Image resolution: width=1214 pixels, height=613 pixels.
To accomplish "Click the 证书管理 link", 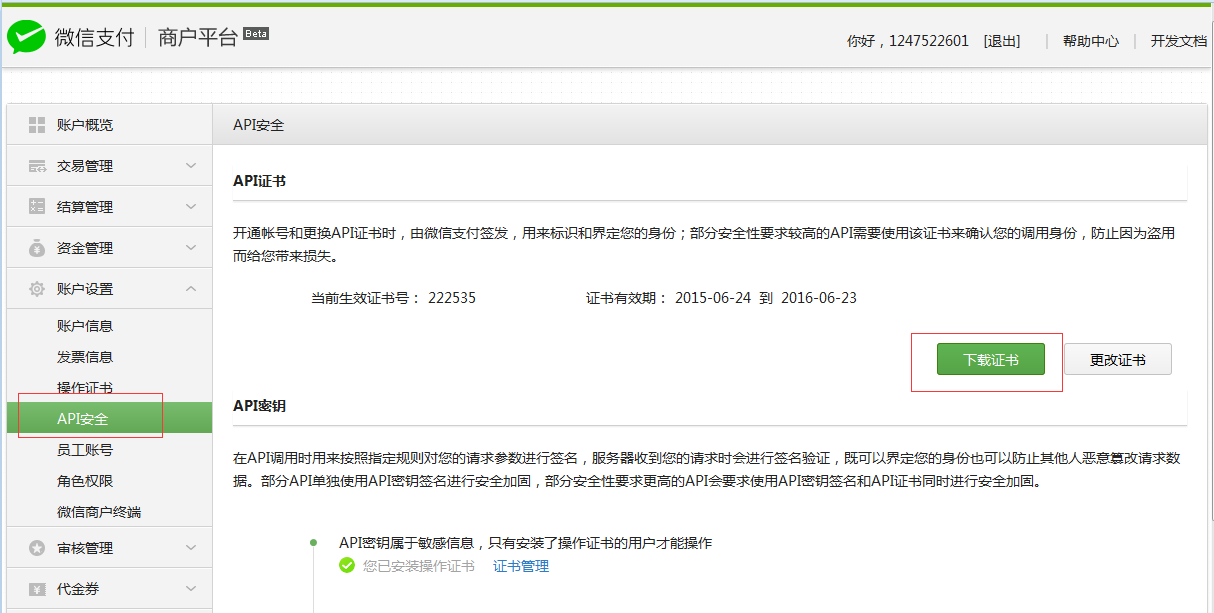I will [521, 566].
